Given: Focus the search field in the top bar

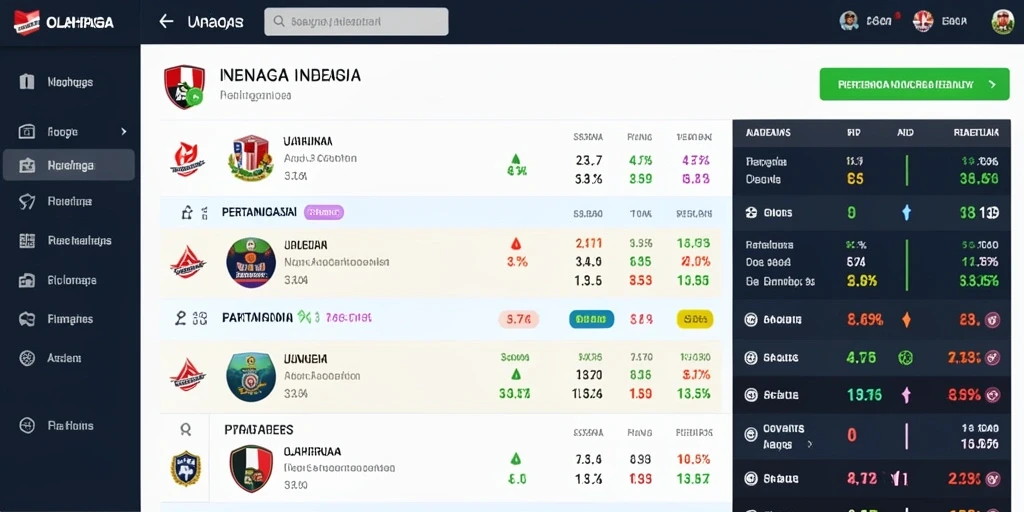Looking at the screenshot, I should coord(356,22).
